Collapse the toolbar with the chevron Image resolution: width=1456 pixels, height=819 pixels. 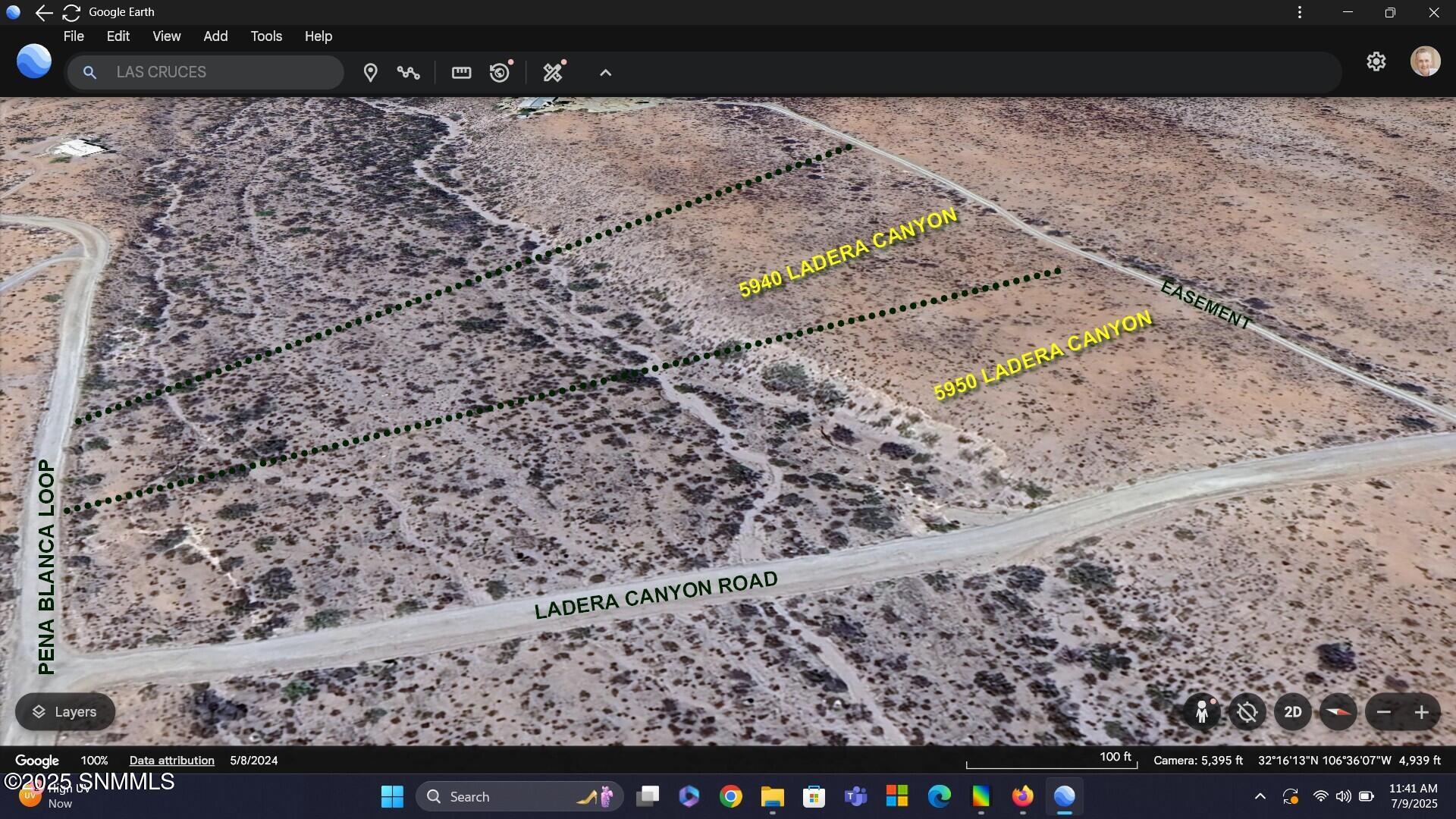click(605, 72)
